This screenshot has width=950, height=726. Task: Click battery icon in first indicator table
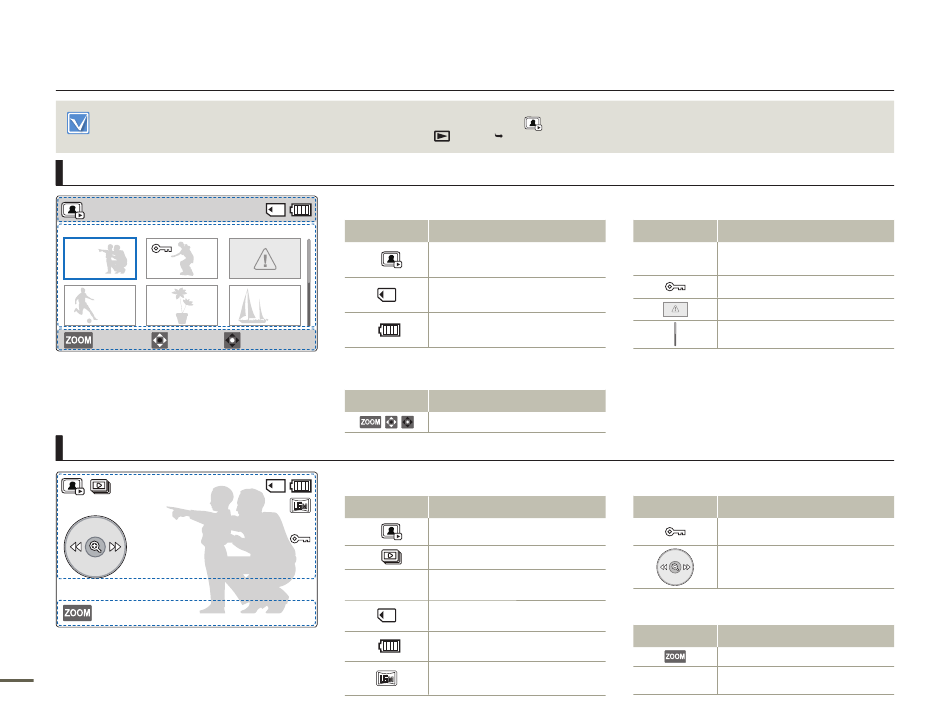pos(389,330)
